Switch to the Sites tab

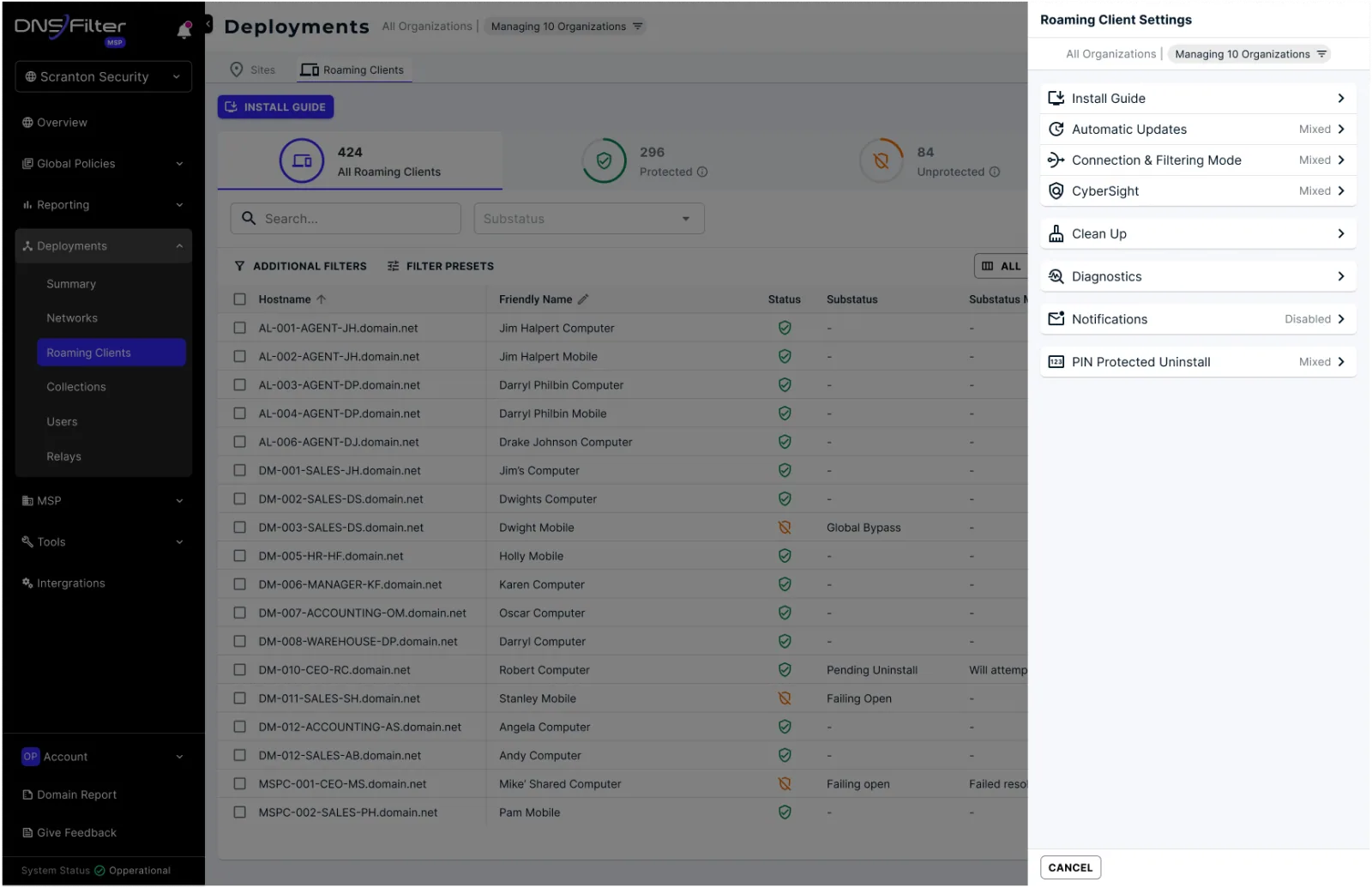point(253,70)
